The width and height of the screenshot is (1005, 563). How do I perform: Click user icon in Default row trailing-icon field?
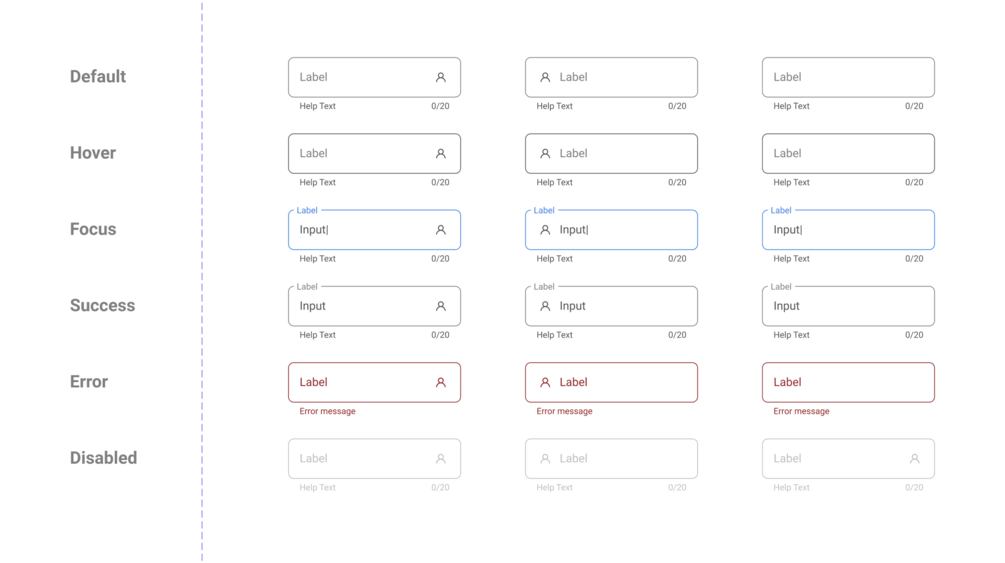tap(440, 77)
